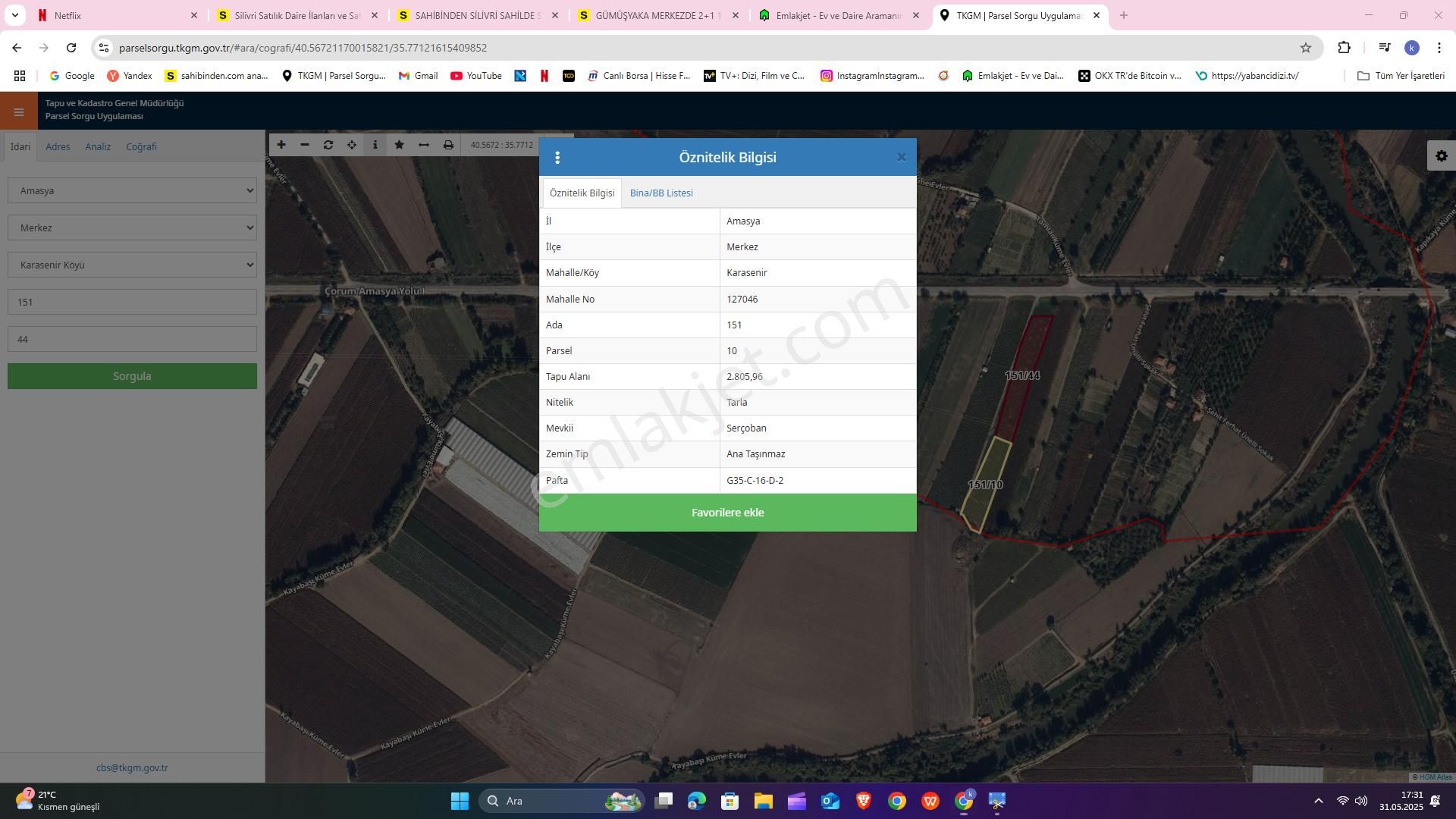
Task: Expand the Chrome tab search arrow
Action: tap(14, 15)
